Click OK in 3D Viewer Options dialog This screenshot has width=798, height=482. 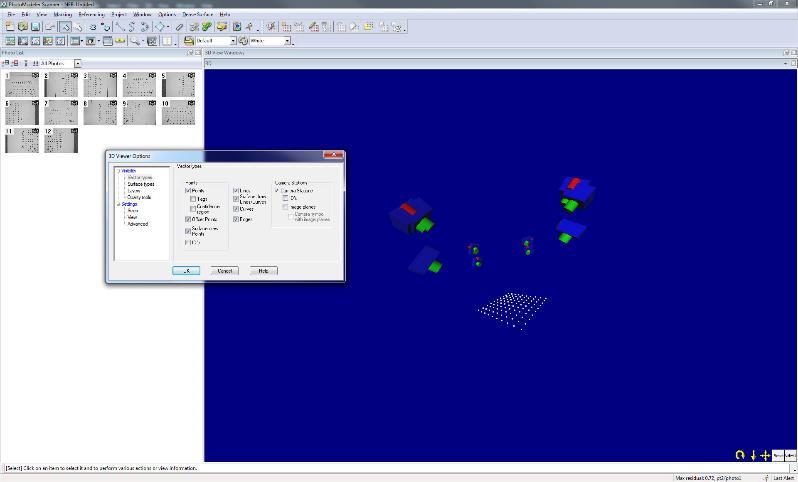pyautogui.click(x=186, y=271)
